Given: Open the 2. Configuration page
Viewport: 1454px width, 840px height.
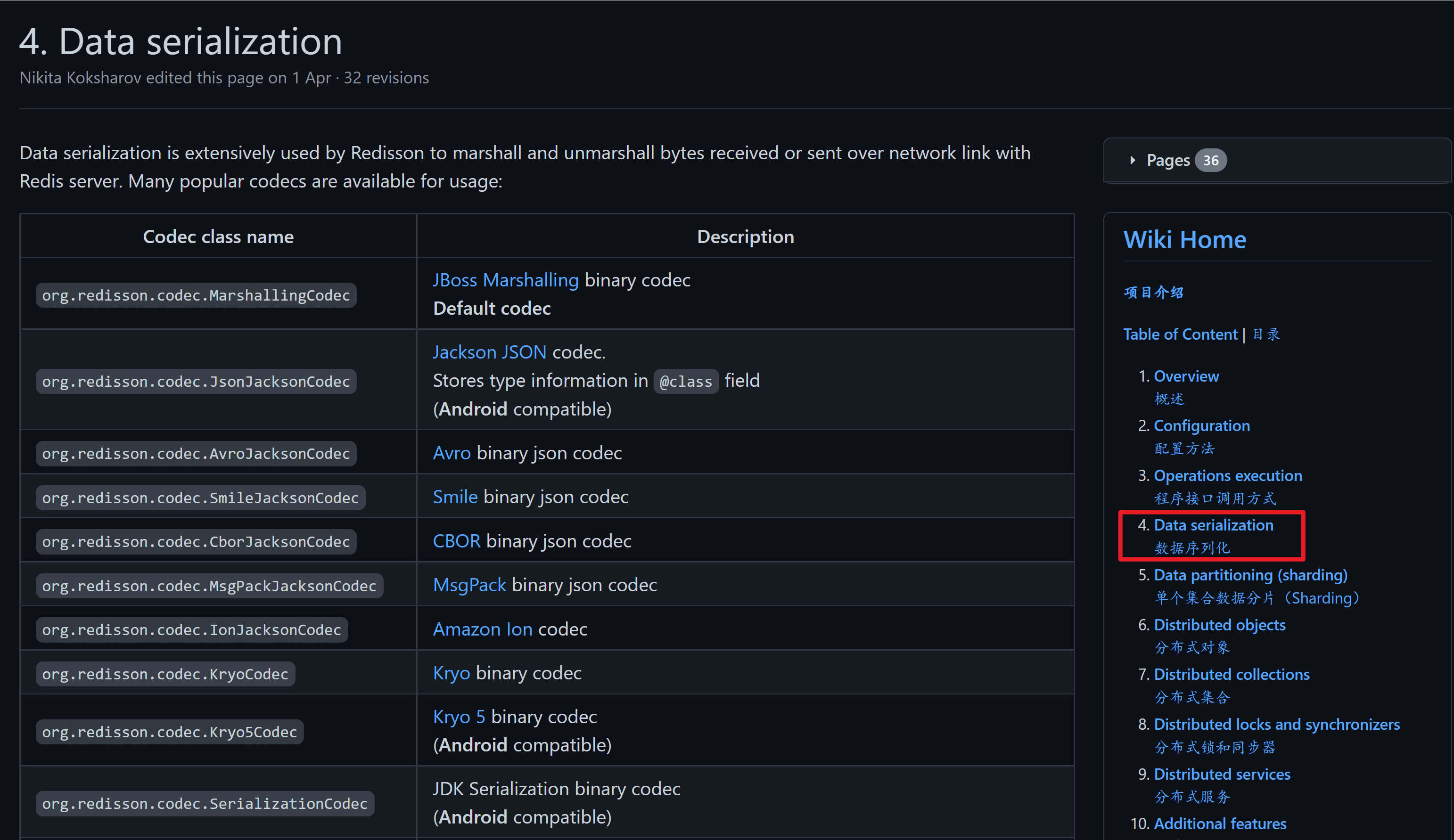Looking at the screenshot, I should point(1201,426).
